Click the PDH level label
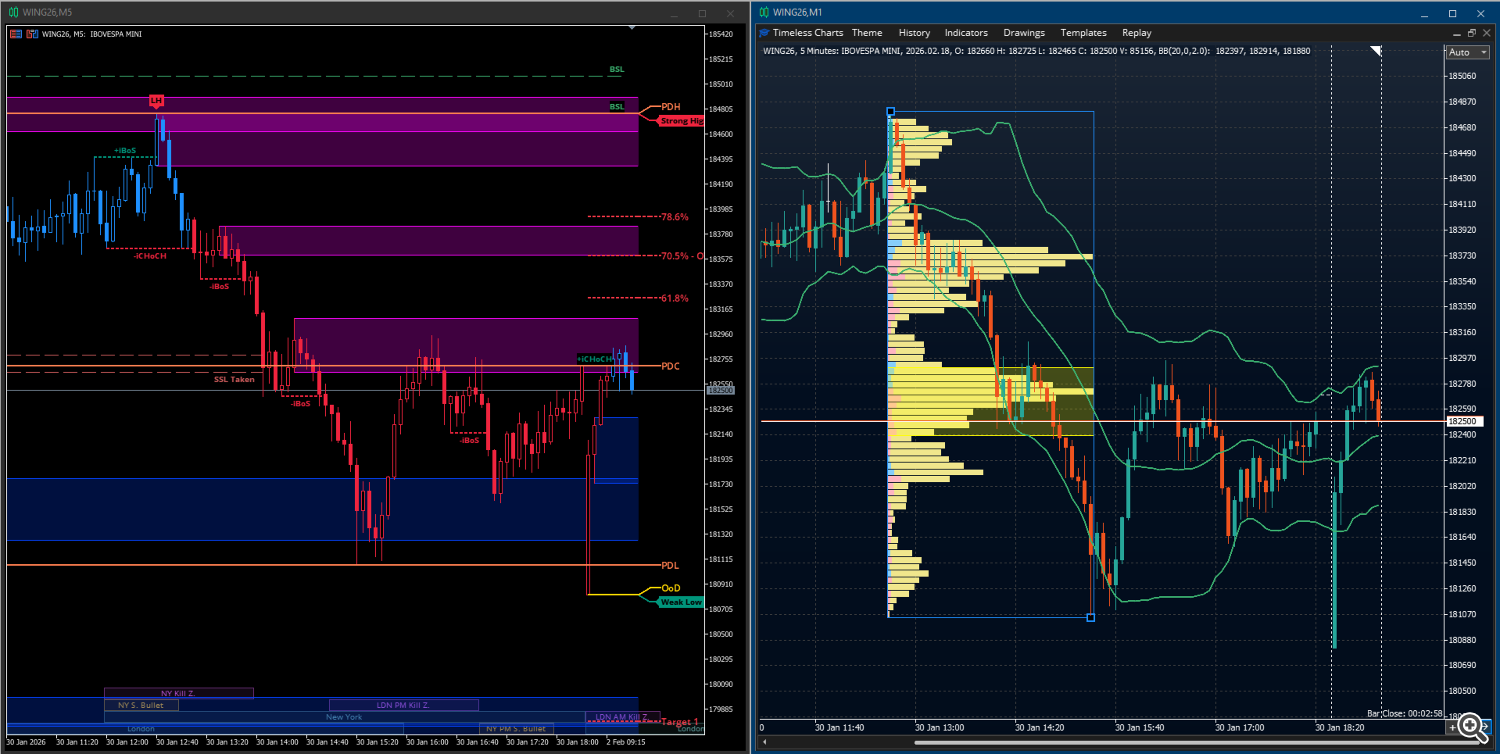Image resolution: width=1500 pixels, height=754 pixels. point(670,107)
